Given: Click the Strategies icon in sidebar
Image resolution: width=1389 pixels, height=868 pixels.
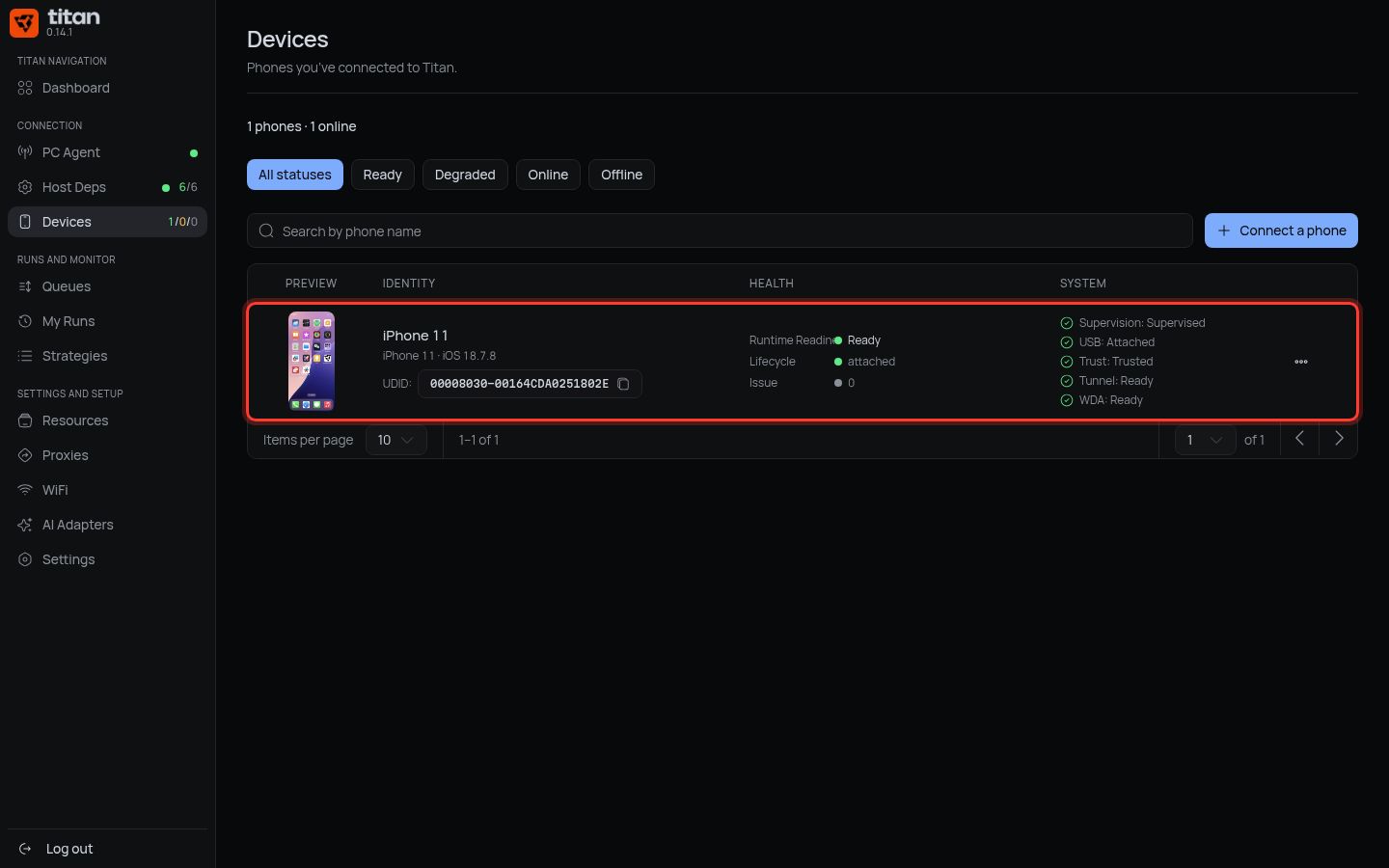Looking at the screenshot, I should point(25,356).
